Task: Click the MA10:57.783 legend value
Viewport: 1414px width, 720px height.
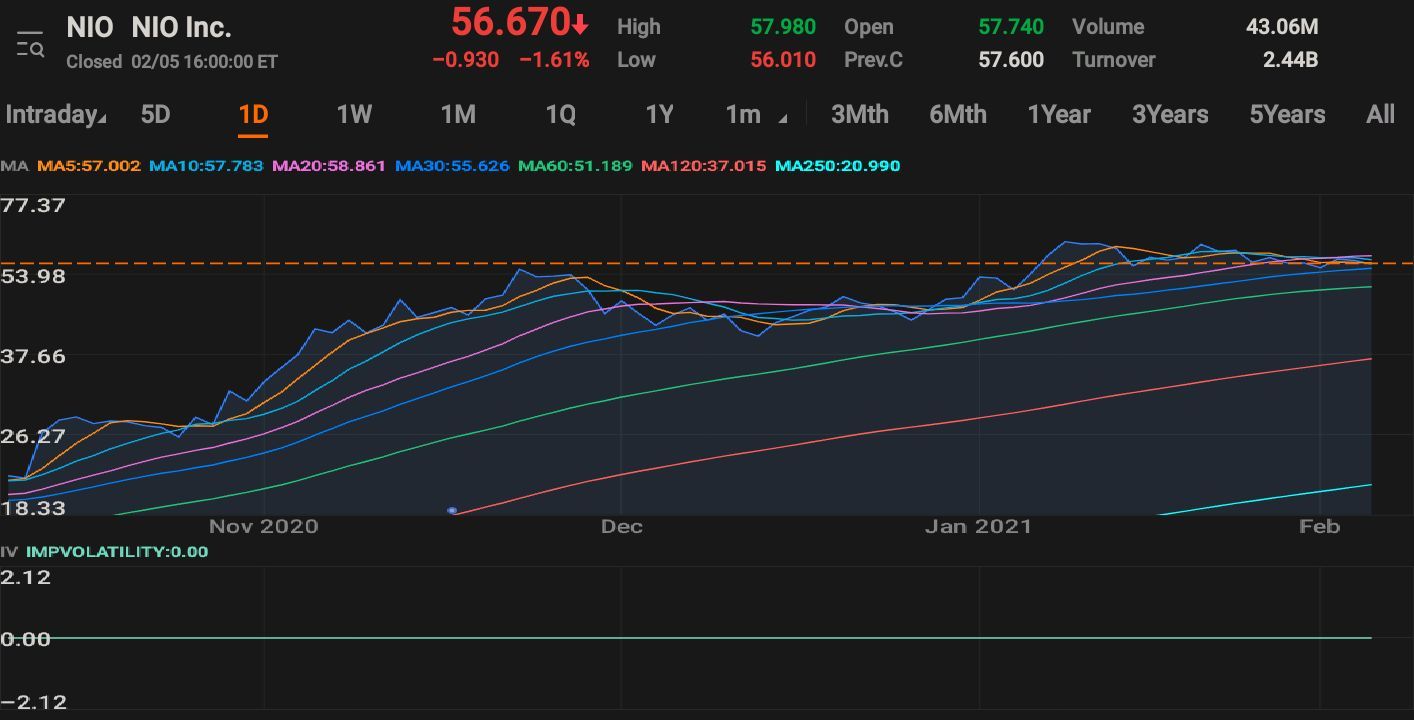Action: point(206,166)
